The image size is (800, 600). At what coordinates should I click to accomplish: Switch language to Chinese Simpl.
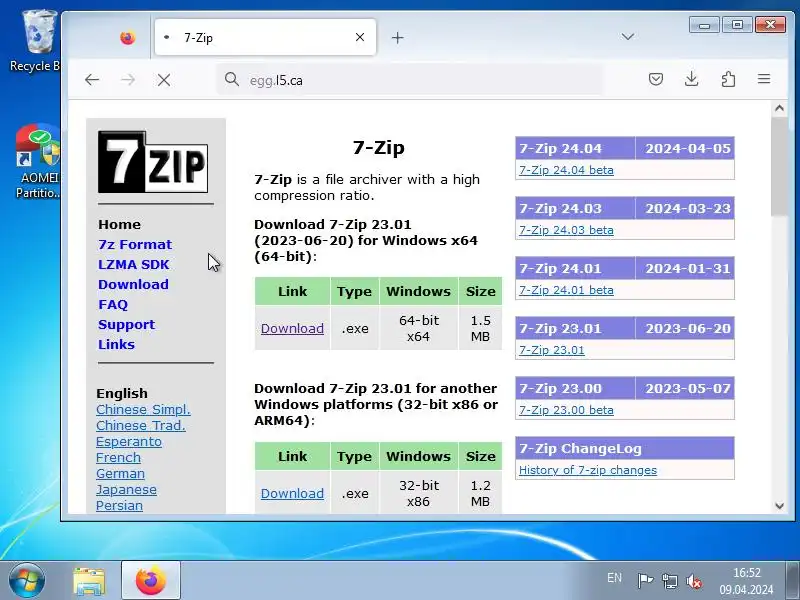[143, 409]
